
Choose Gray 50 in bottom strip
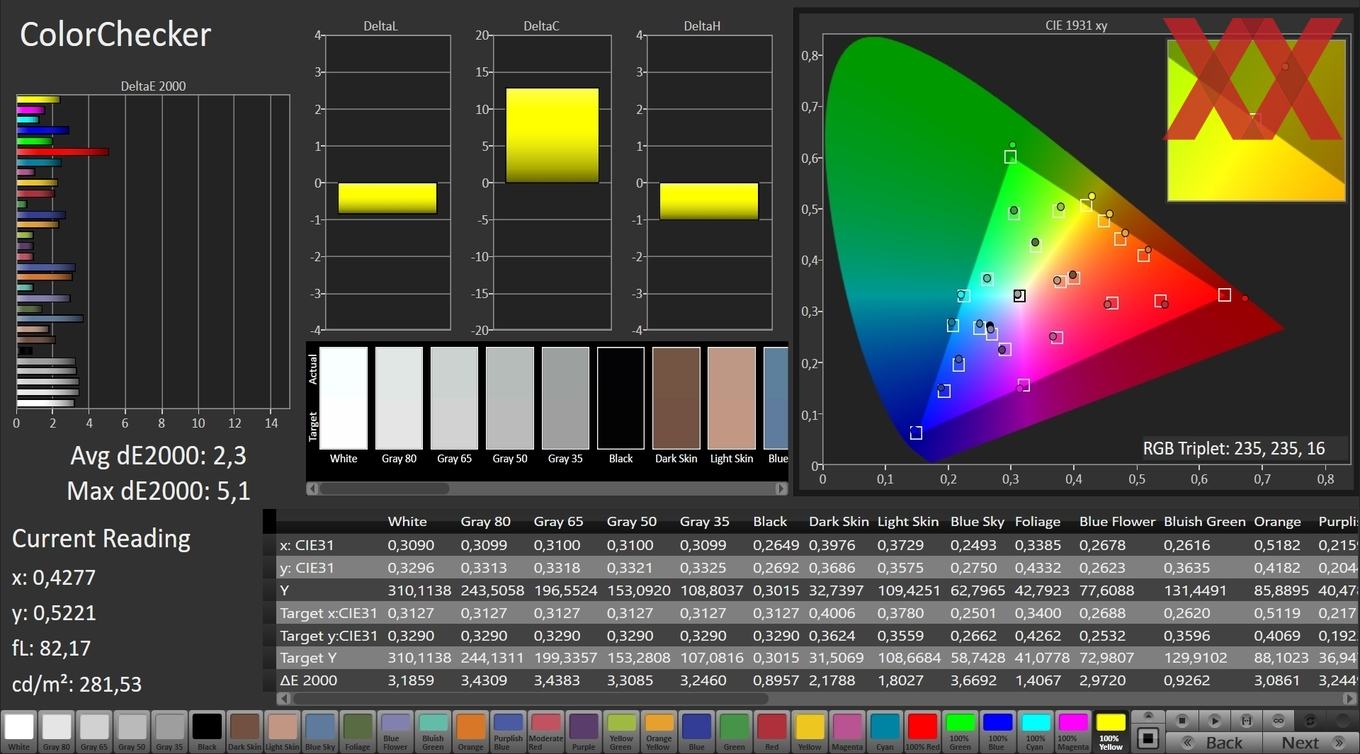click(132, 731)
